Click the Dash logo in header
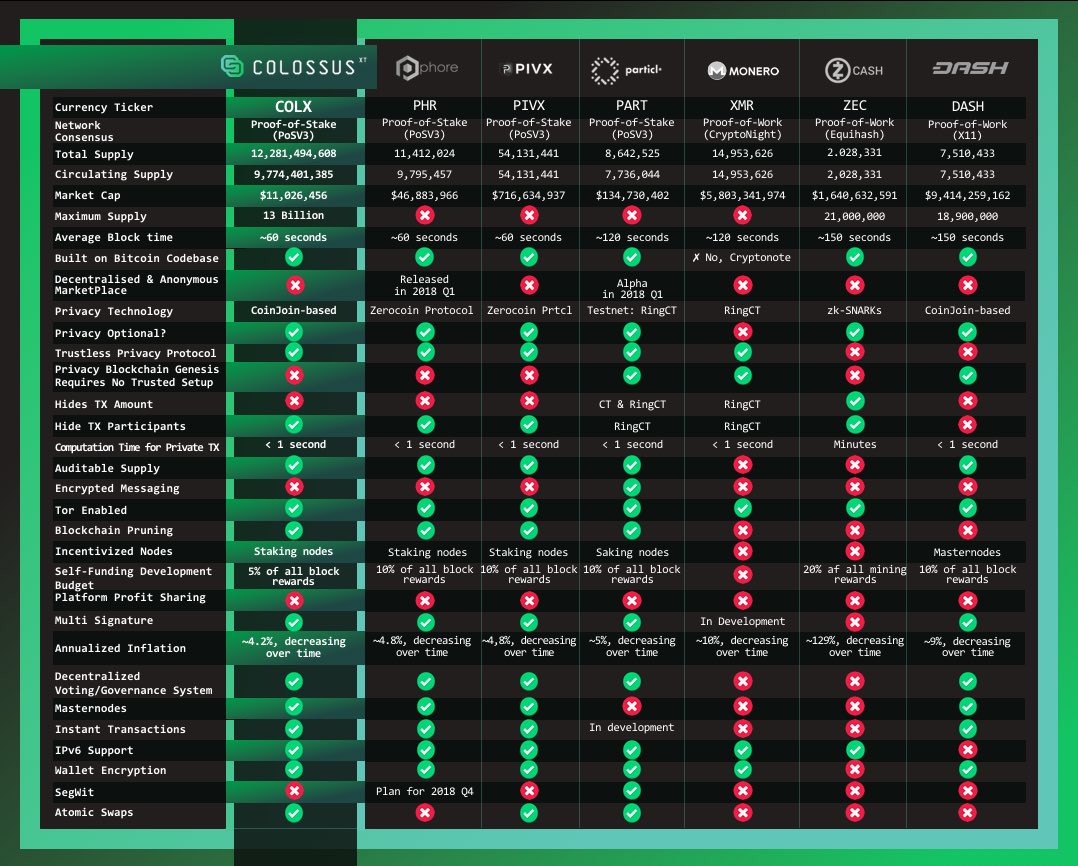The image size is (1078, 866). (970, 68)
